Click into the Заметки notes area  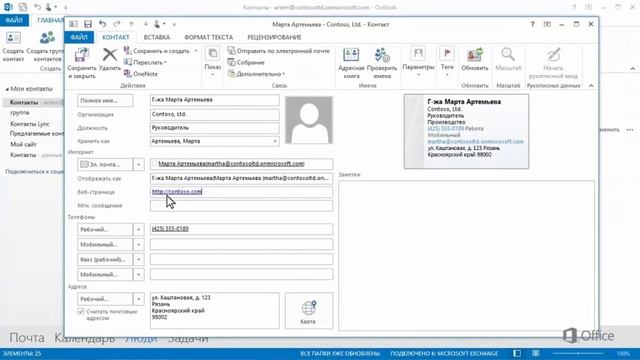[466, 255]
